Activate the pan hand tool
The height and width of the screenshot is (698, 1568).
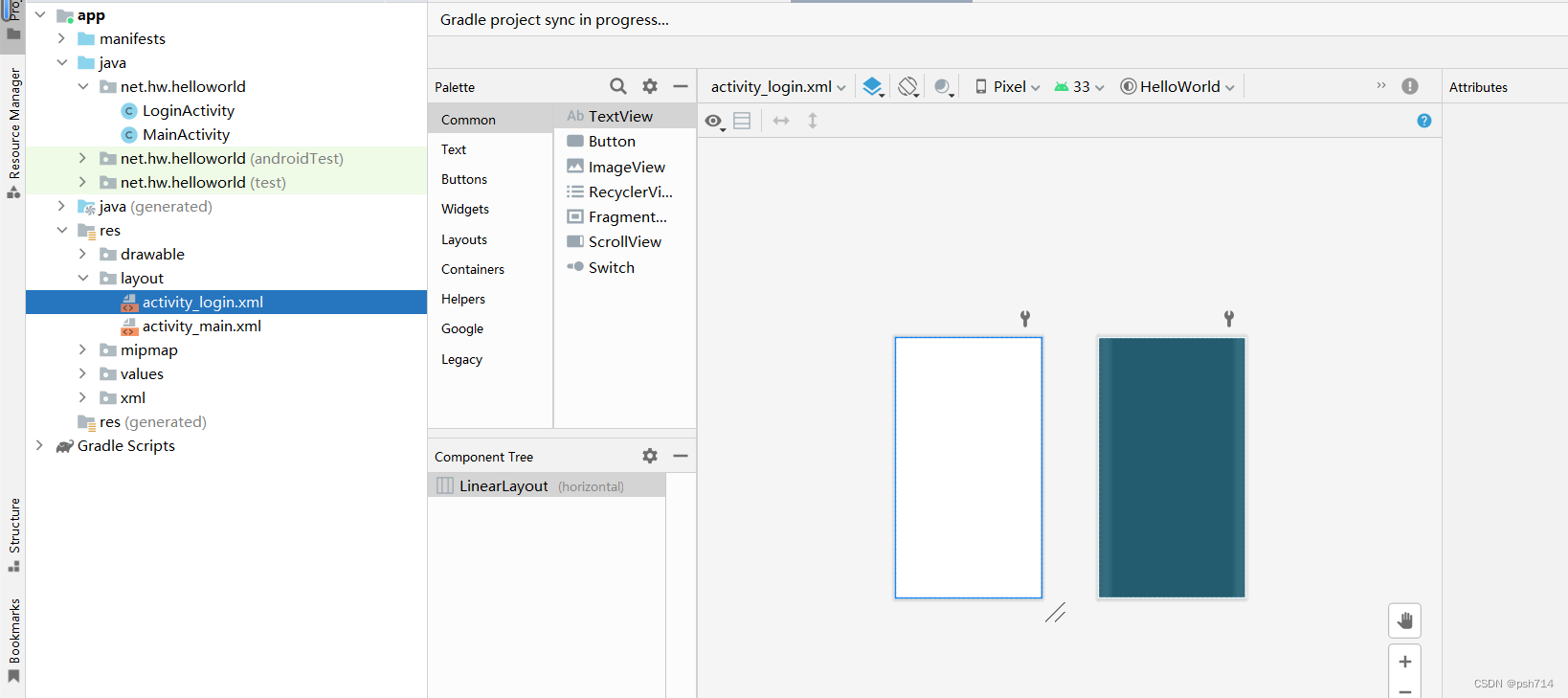pos(1404,620)
